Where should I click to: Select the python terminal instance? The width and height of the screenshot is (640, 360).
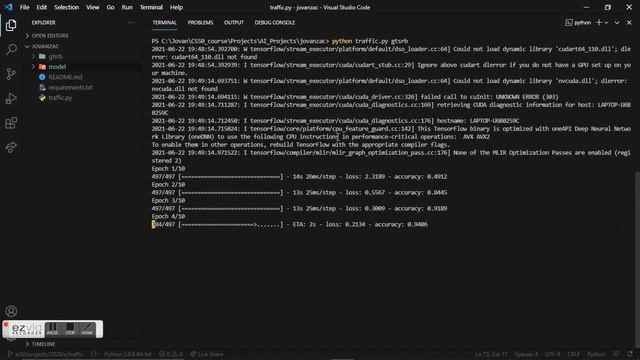578,22
